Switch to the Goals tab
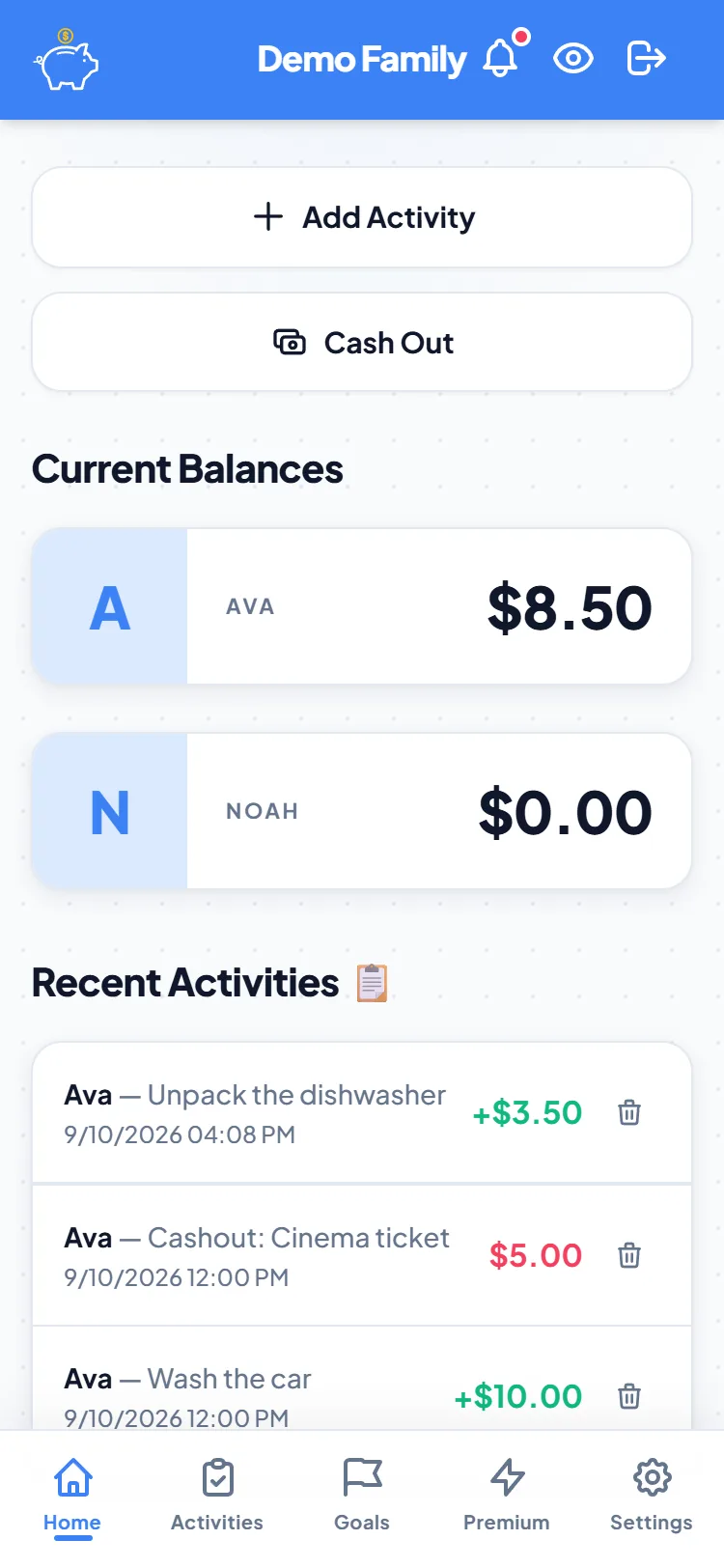724x1568 pixels. (362, 1495)
